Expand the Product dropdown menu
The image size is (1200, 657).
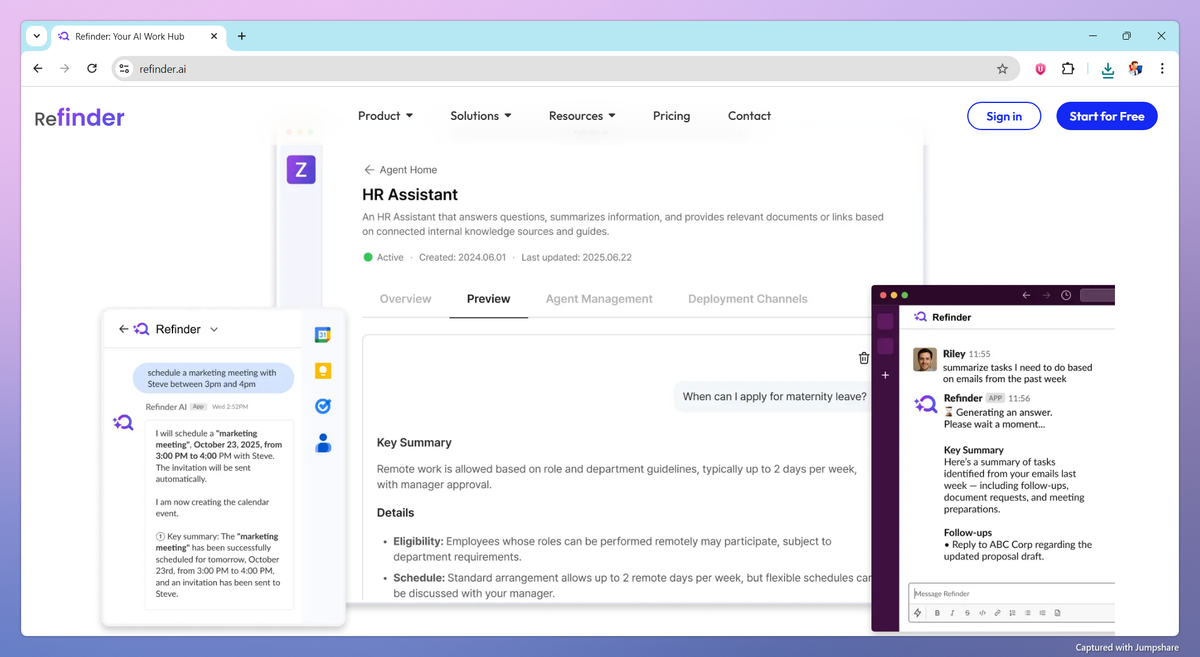point(386,116)
